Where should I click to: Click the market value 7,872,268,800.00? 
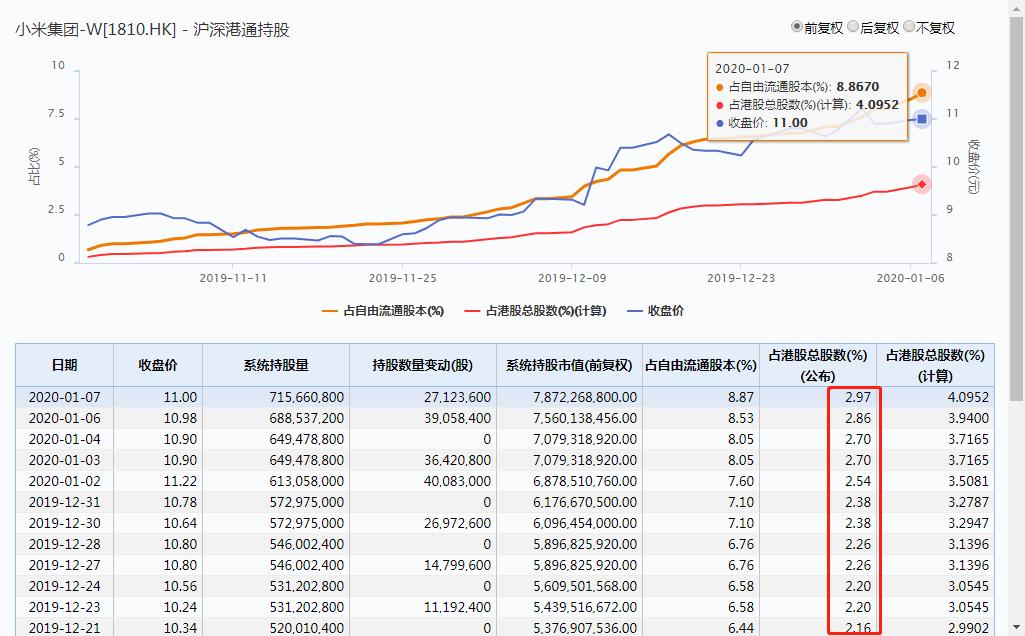click(585, 397)
